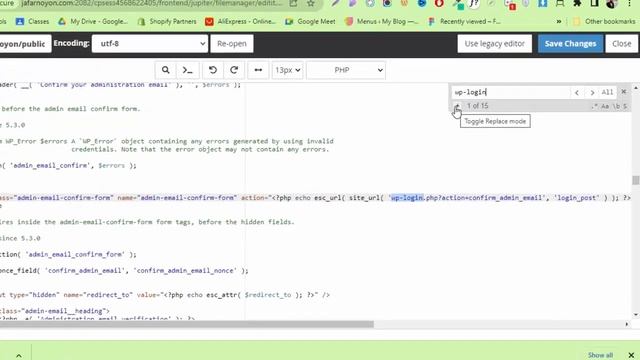
Task: Click the horizontal scrollbar thumb of the editor
Action: (187, 324)
